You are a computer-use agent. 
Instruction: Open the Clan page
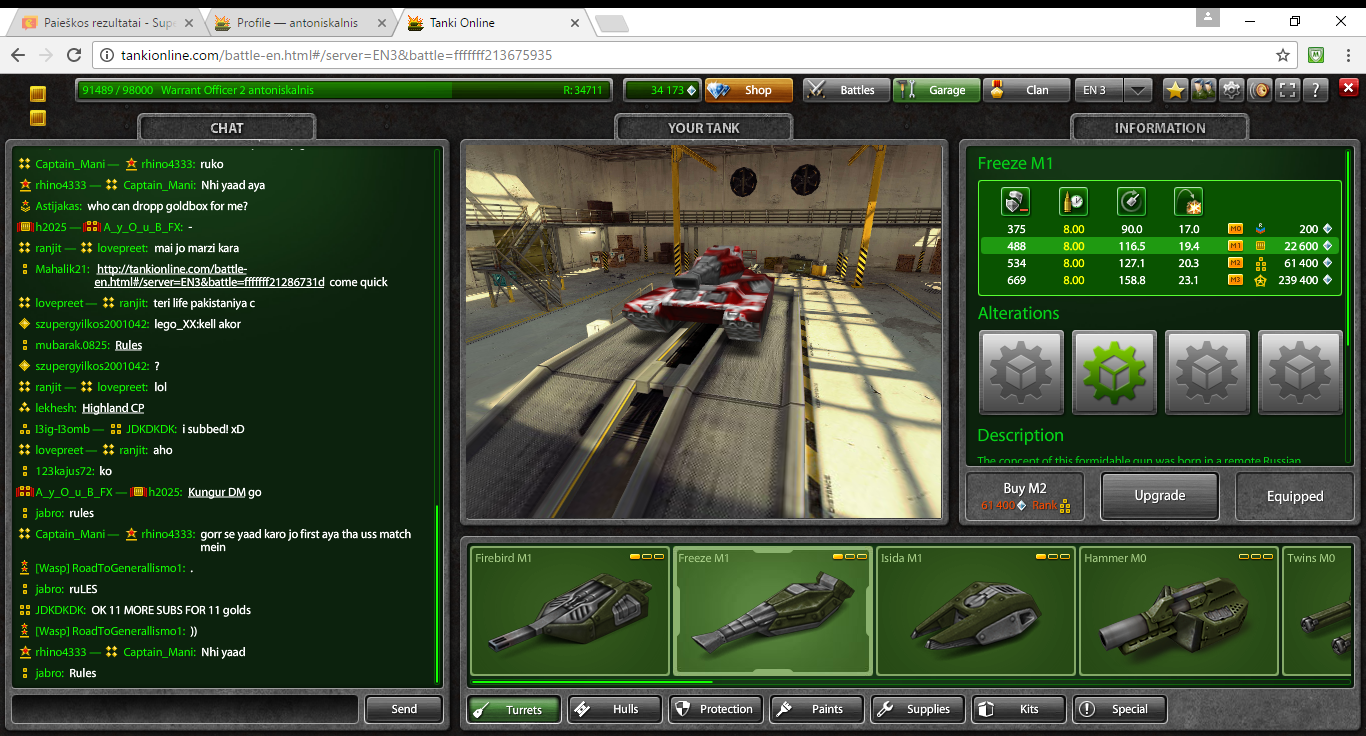pyautogui.click(x=1026, y=90)
